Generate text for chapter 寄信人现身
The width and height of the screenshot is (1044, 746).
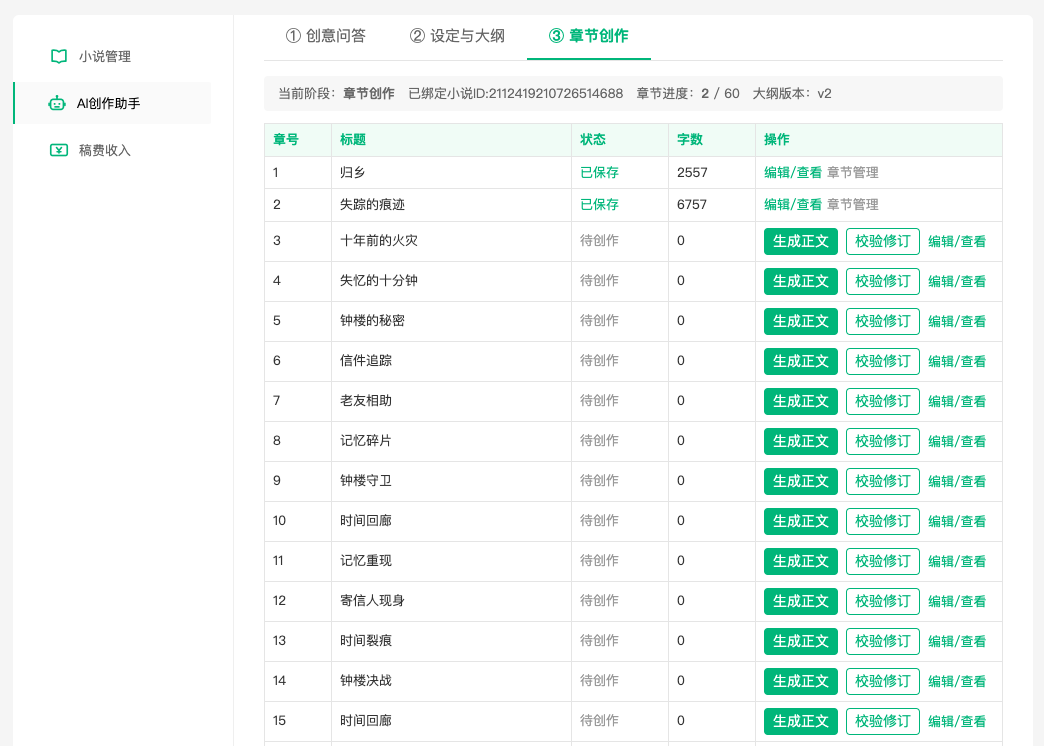(x=800, y=601)
